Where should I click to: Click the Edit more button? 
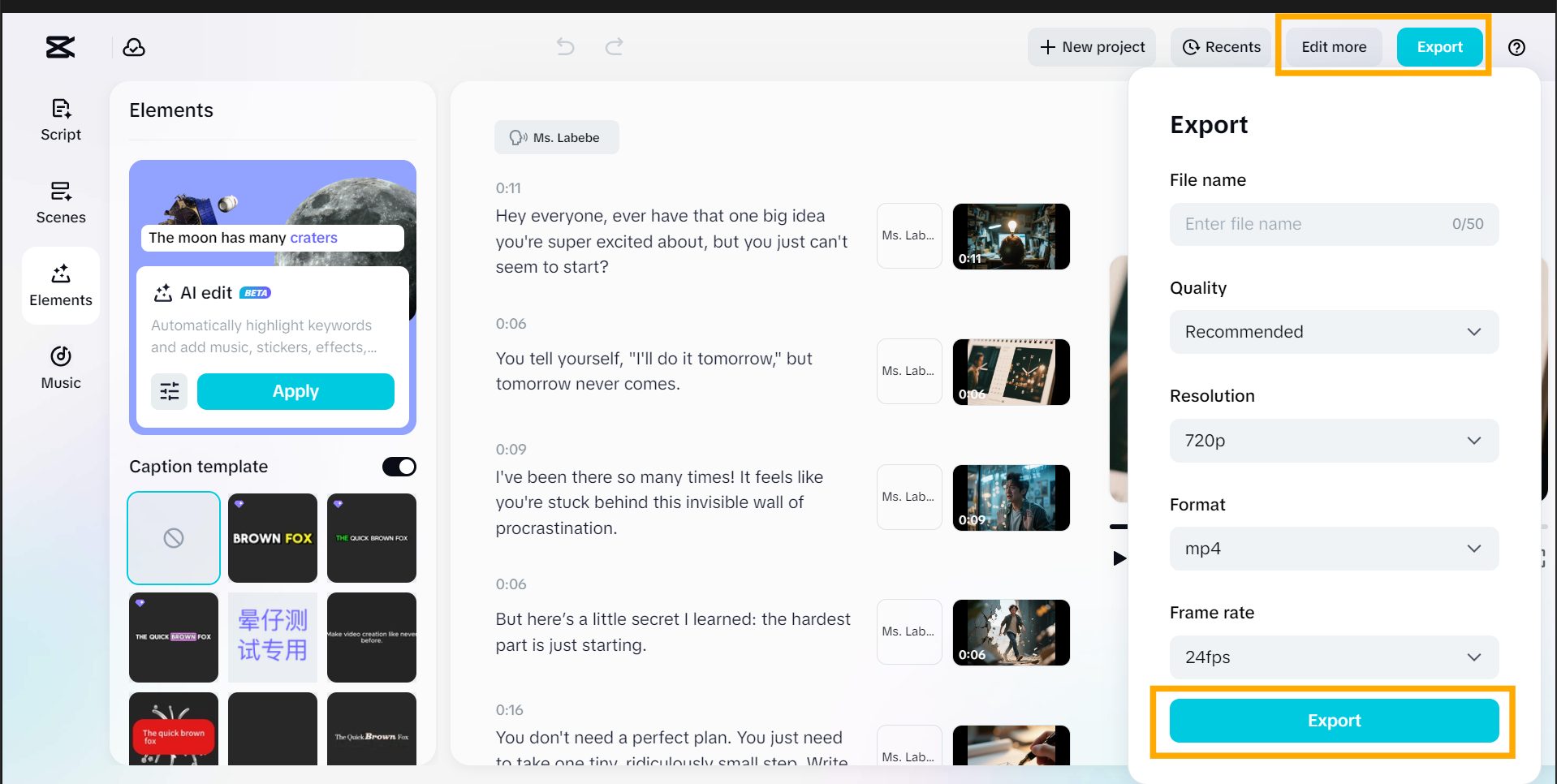(1333, 47)
